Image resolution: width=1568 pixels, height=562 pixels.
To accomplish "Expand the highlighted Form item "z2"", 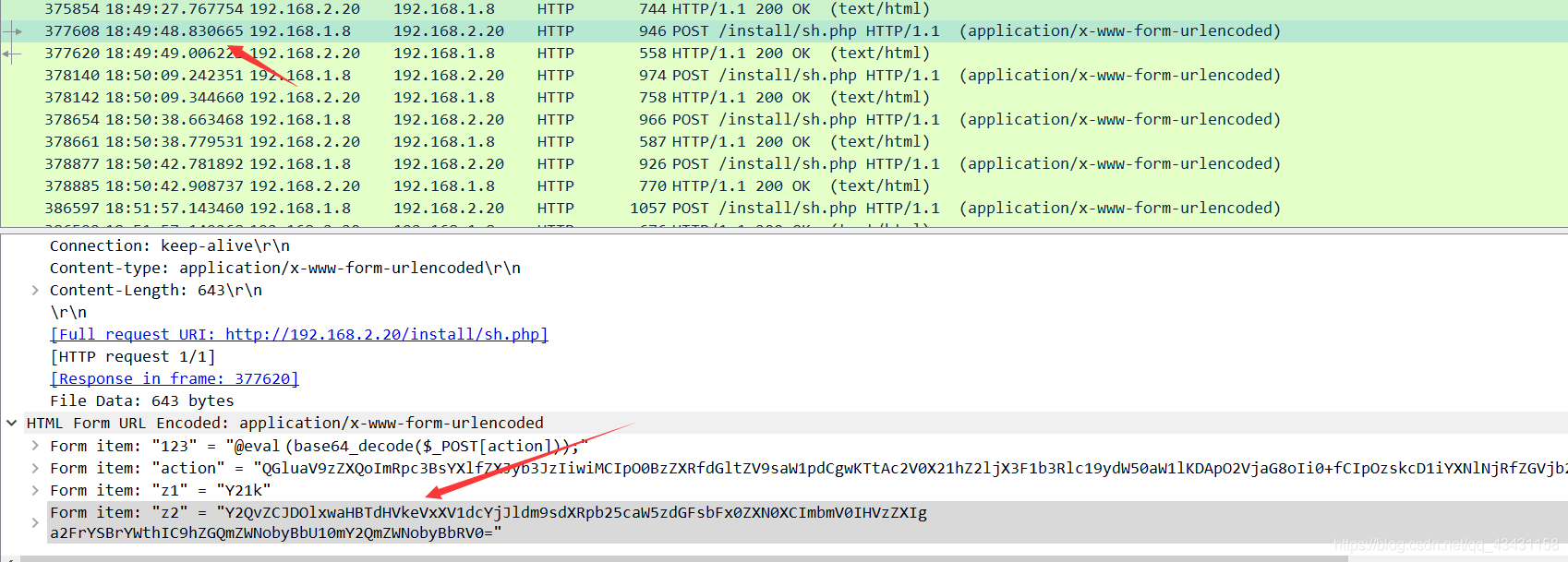I will pos(35,522).
